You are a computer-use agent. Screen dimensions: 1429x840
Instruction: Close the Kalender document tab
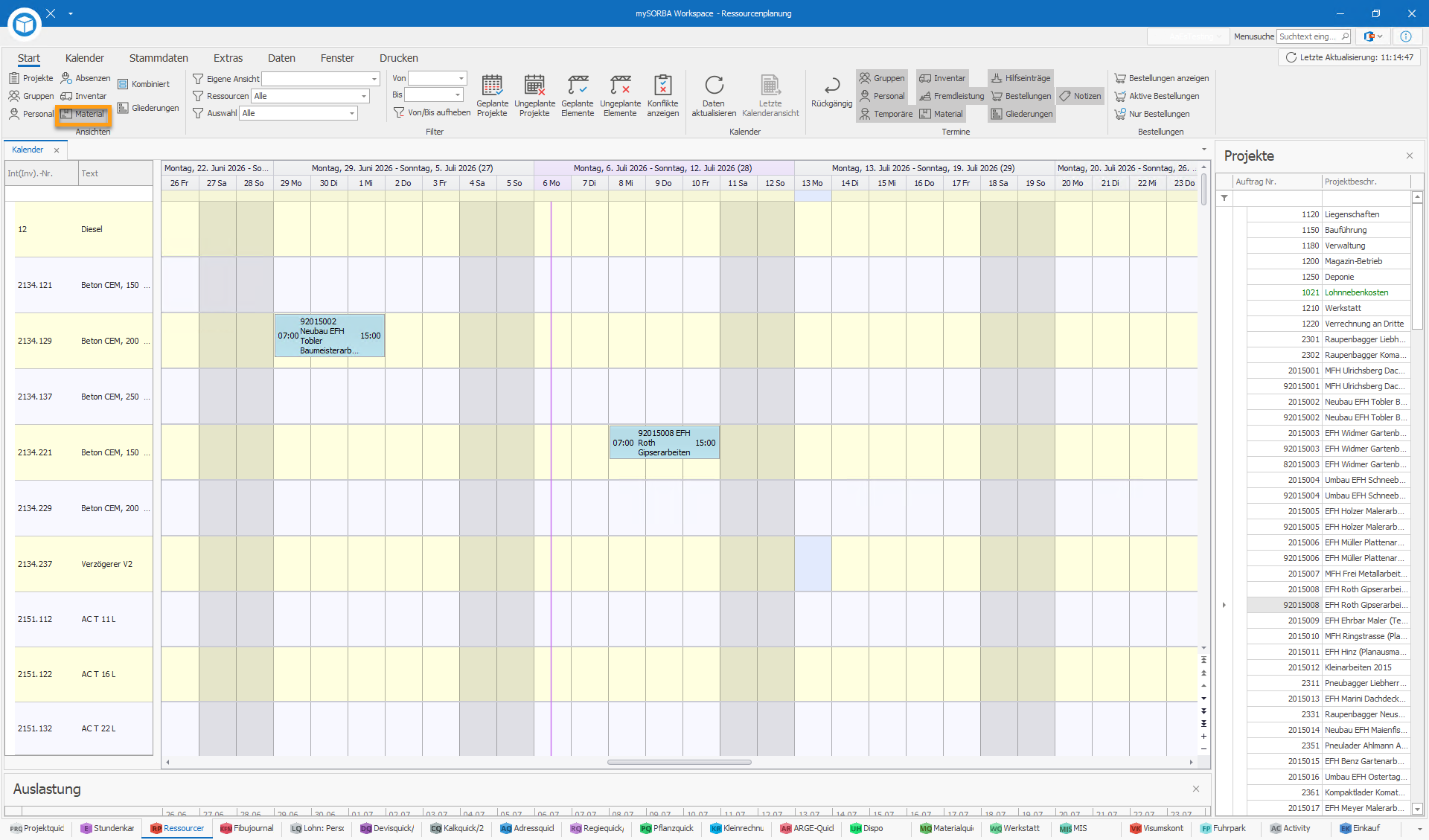[x=57, y=150]
